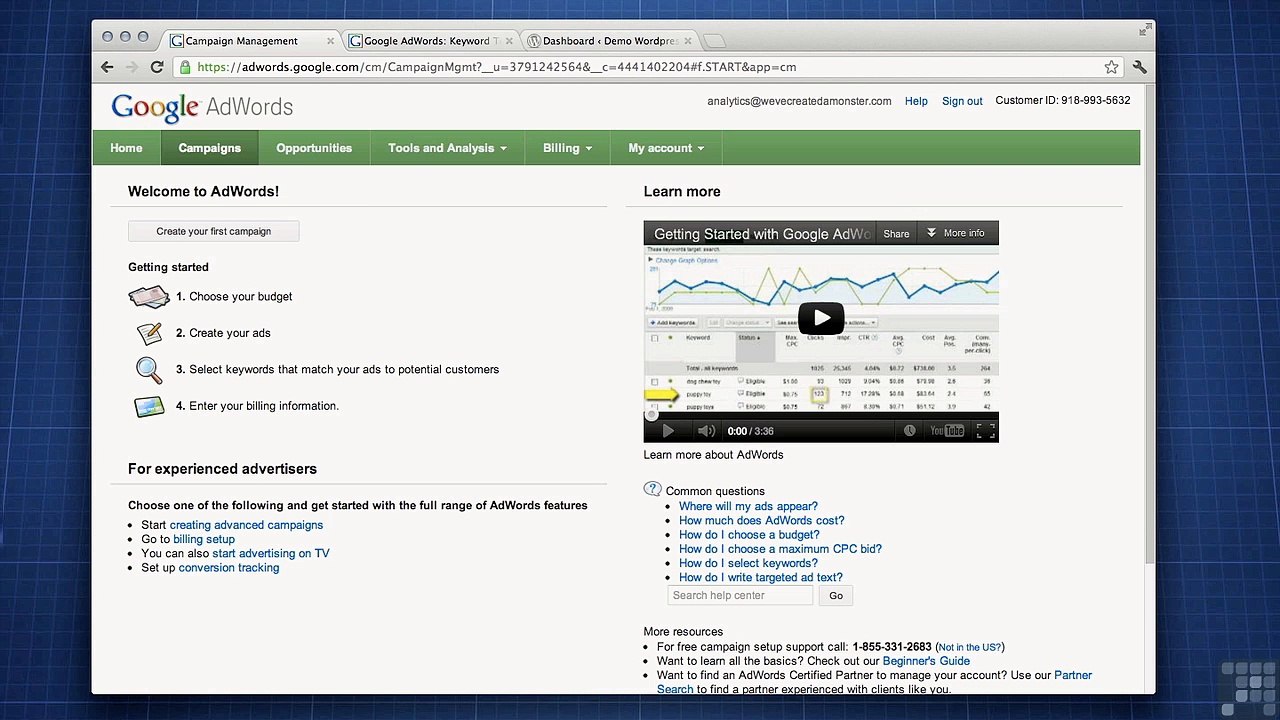Focus the Search help center field
Screen dimensions: 1280x720
(740, 595)
